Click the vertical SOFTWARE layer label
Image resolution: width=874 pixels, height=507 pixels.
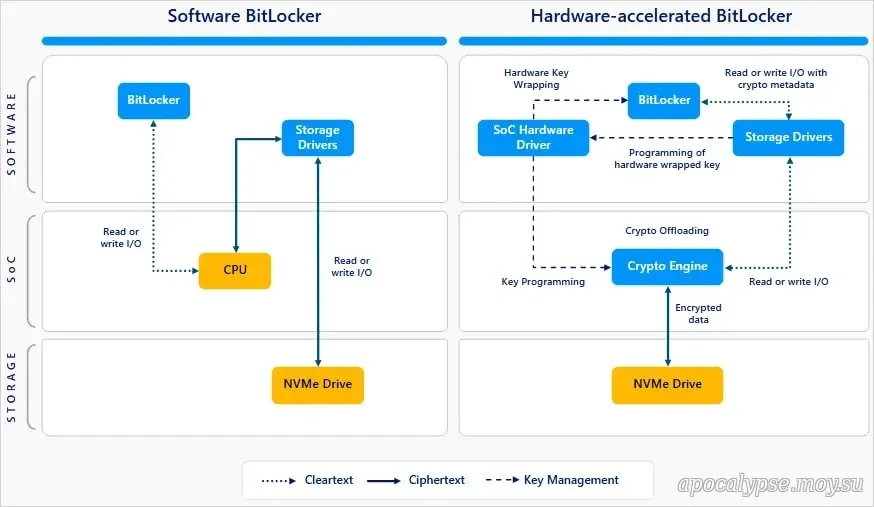11,134
